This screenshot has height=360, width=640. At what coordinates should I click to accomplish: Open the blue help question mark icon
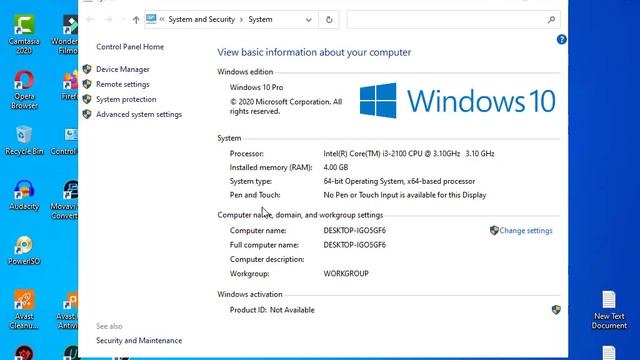pyautogui.click(x=562, y=40)
